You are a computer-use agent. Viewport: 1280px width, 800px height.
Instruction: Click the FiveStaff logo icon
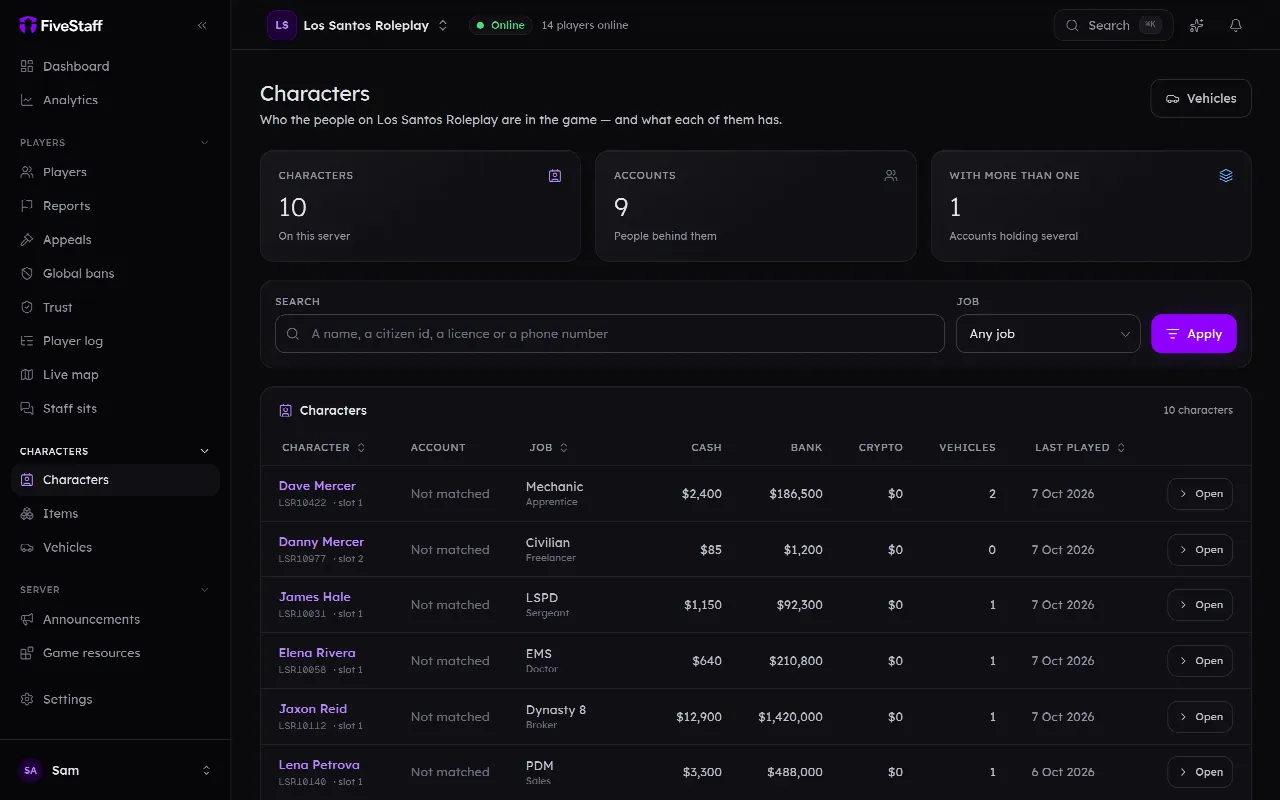(28, 25)
